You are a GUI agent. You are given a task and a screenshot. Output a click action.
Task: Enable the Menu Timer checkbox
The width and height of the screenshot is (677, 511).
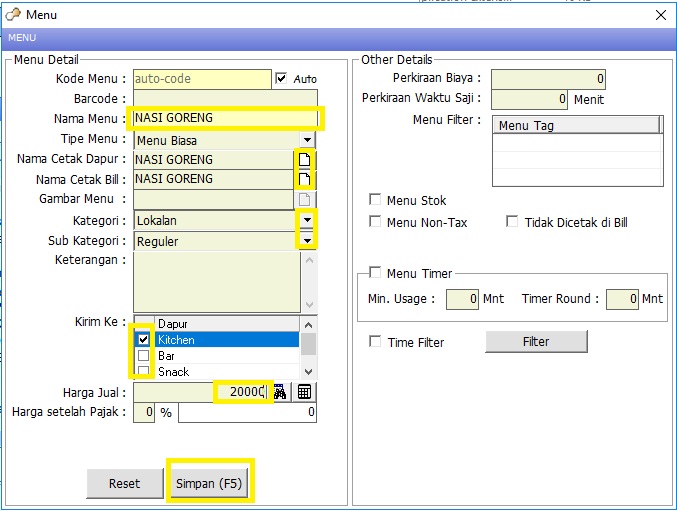pyautogui.click(x=376, y=273)
